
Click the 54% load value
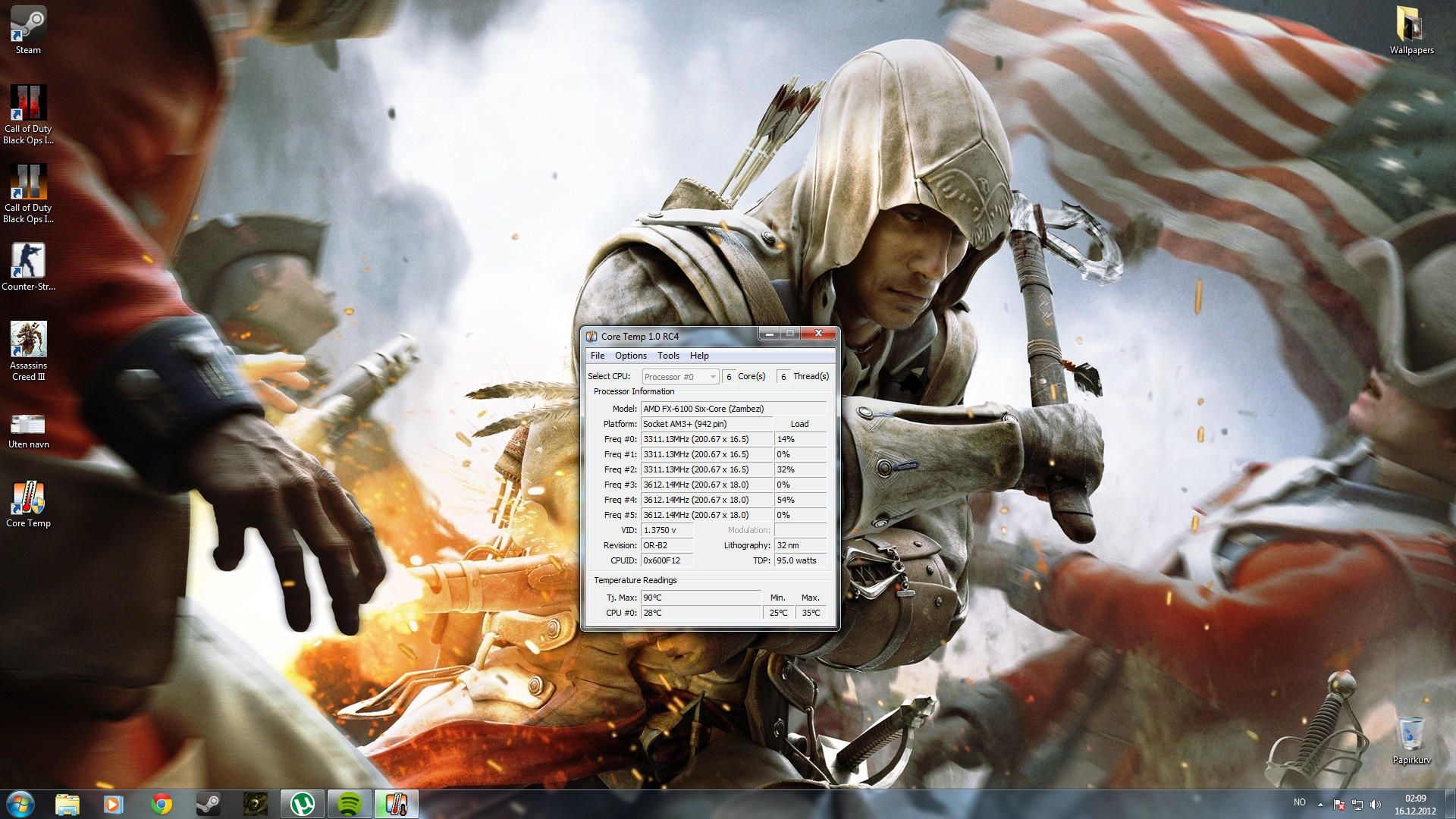pyautogui.click(x=800, y=500)
